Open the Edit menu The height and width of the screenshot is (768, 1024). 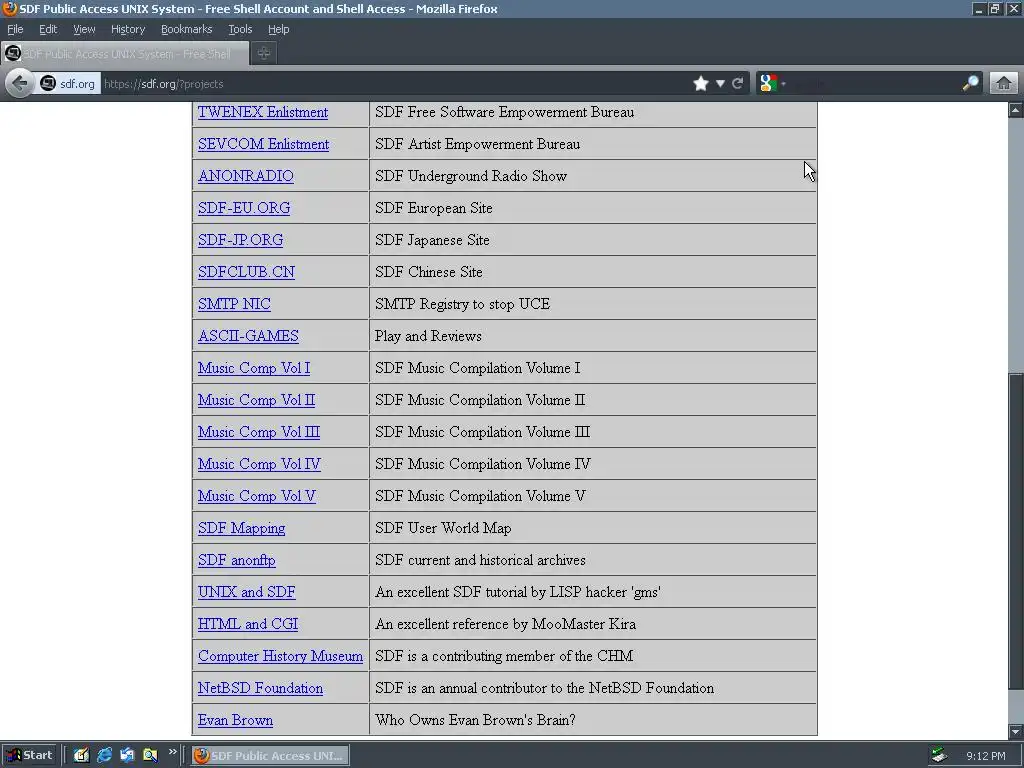click(x=48, y=29)
